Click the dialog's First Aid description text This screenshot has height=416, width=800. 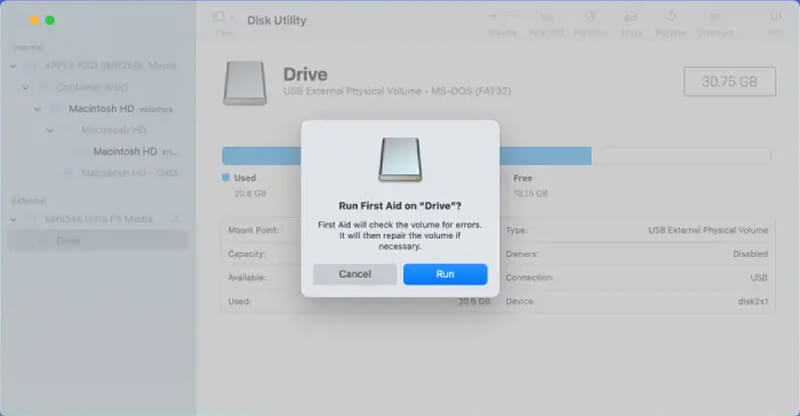click(400, 235)
